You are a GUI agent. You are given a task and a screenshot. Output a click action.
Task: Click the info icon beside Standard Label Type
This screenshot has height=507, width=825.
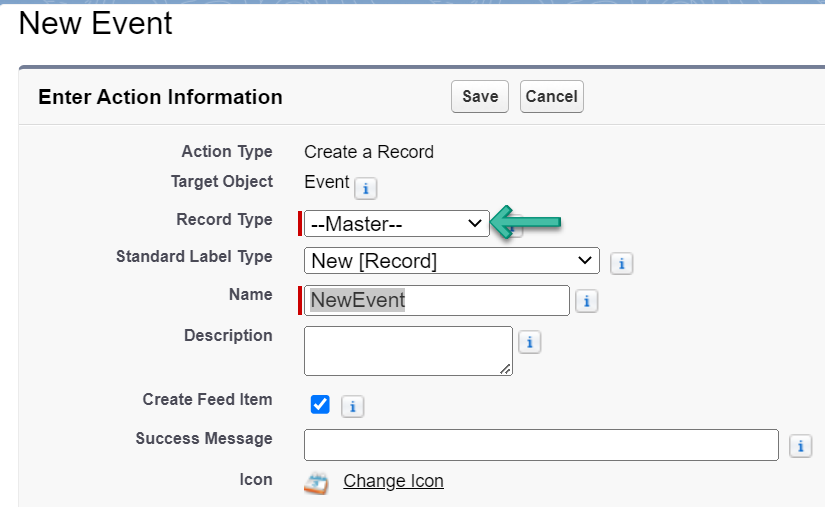621,264
